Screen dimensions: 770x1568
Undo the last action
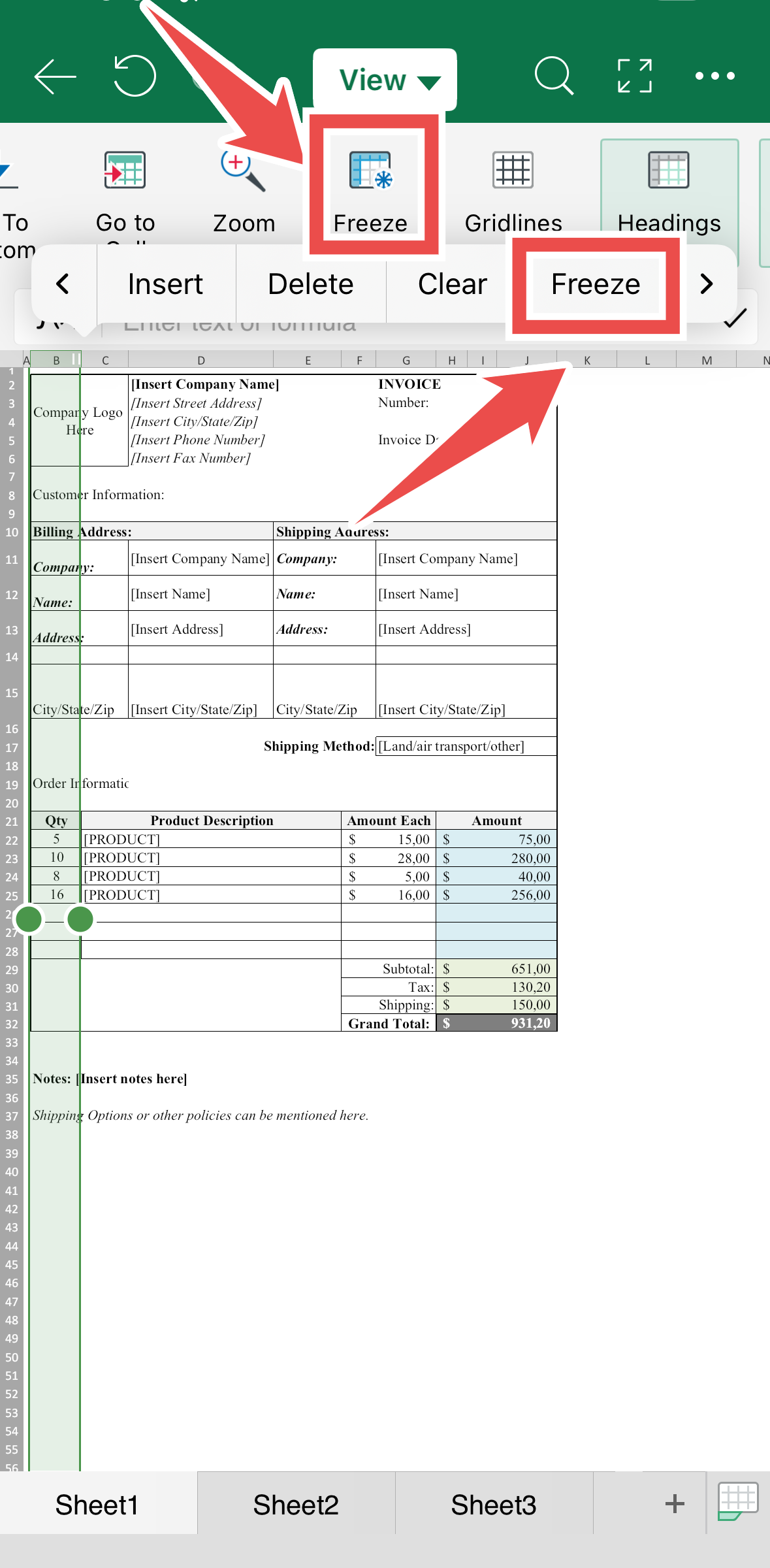[x=135, y=76]
